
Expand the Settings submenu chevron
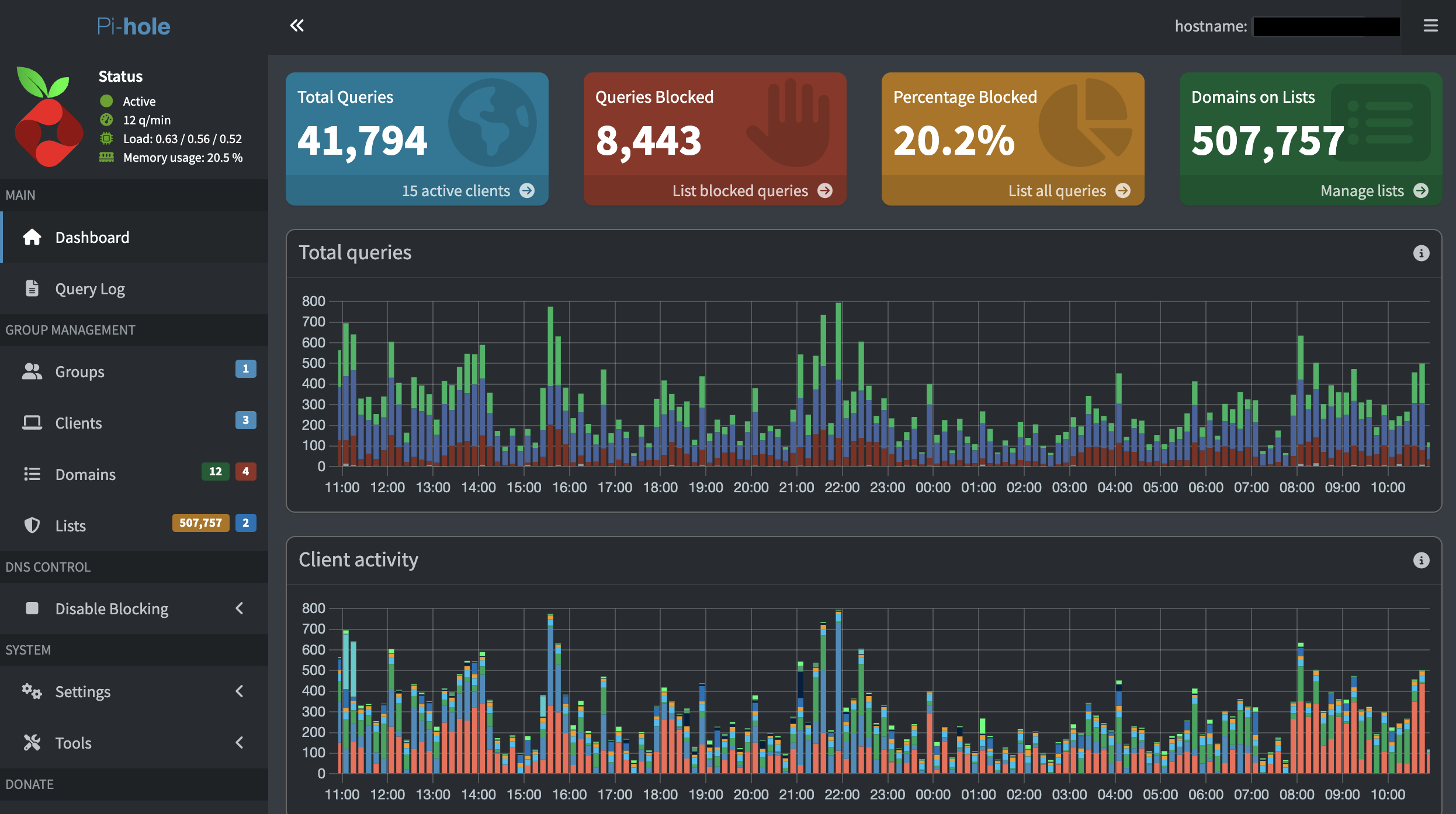[240, 691]
